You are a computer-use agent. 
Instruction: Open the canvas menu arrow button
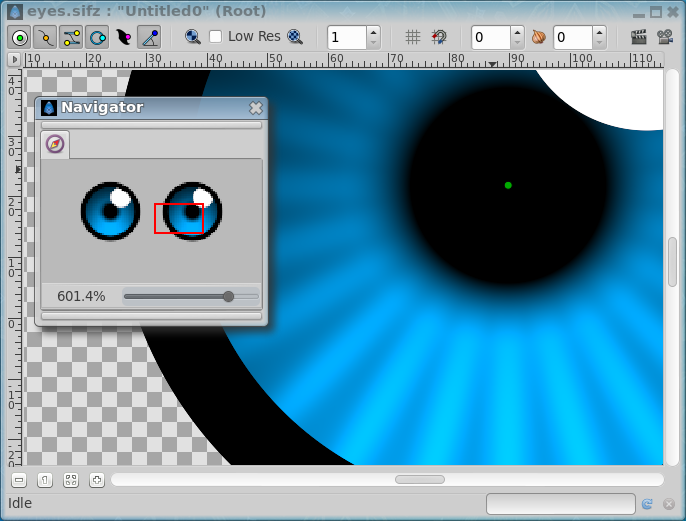pos(14,59)
